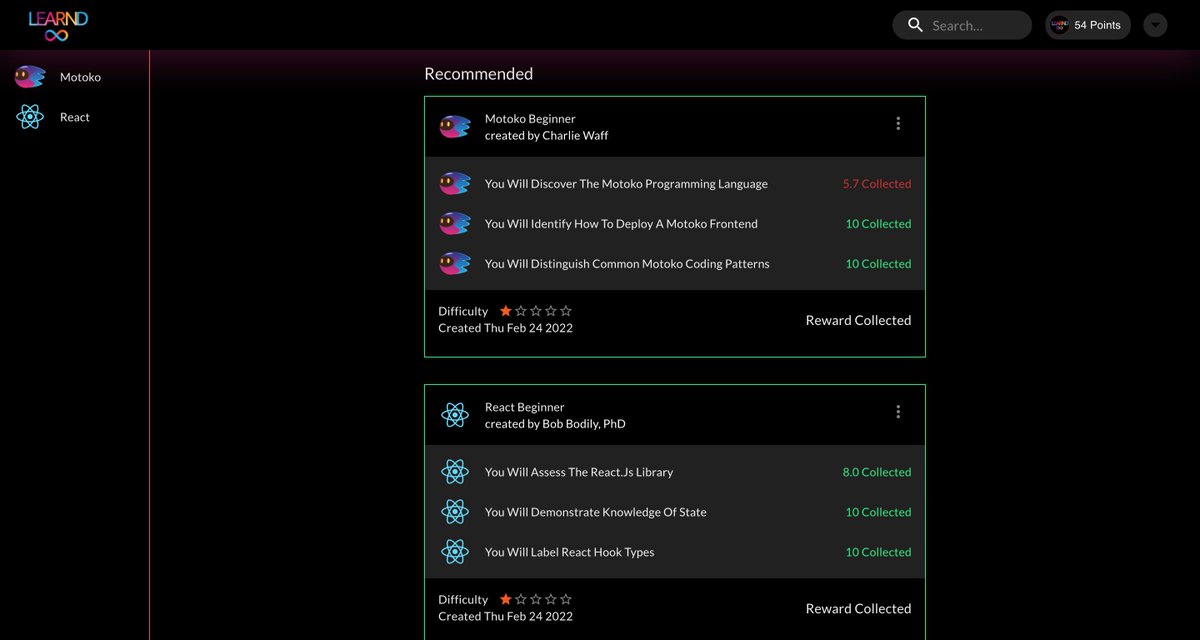
Task: Click the '8.0 Collected' score
Action: (x=877, y=472)
